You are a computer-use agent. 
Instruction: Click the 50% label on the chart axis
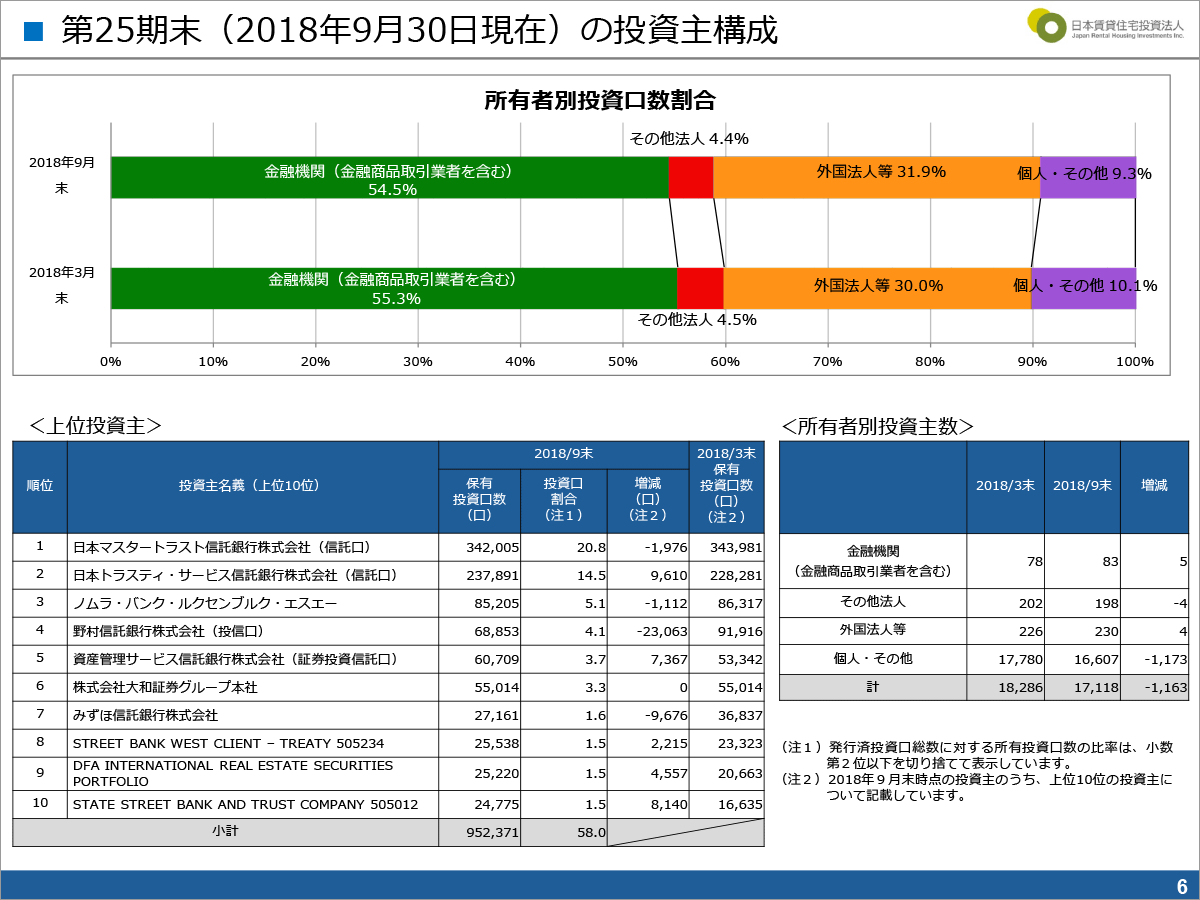tap(623, 360)
